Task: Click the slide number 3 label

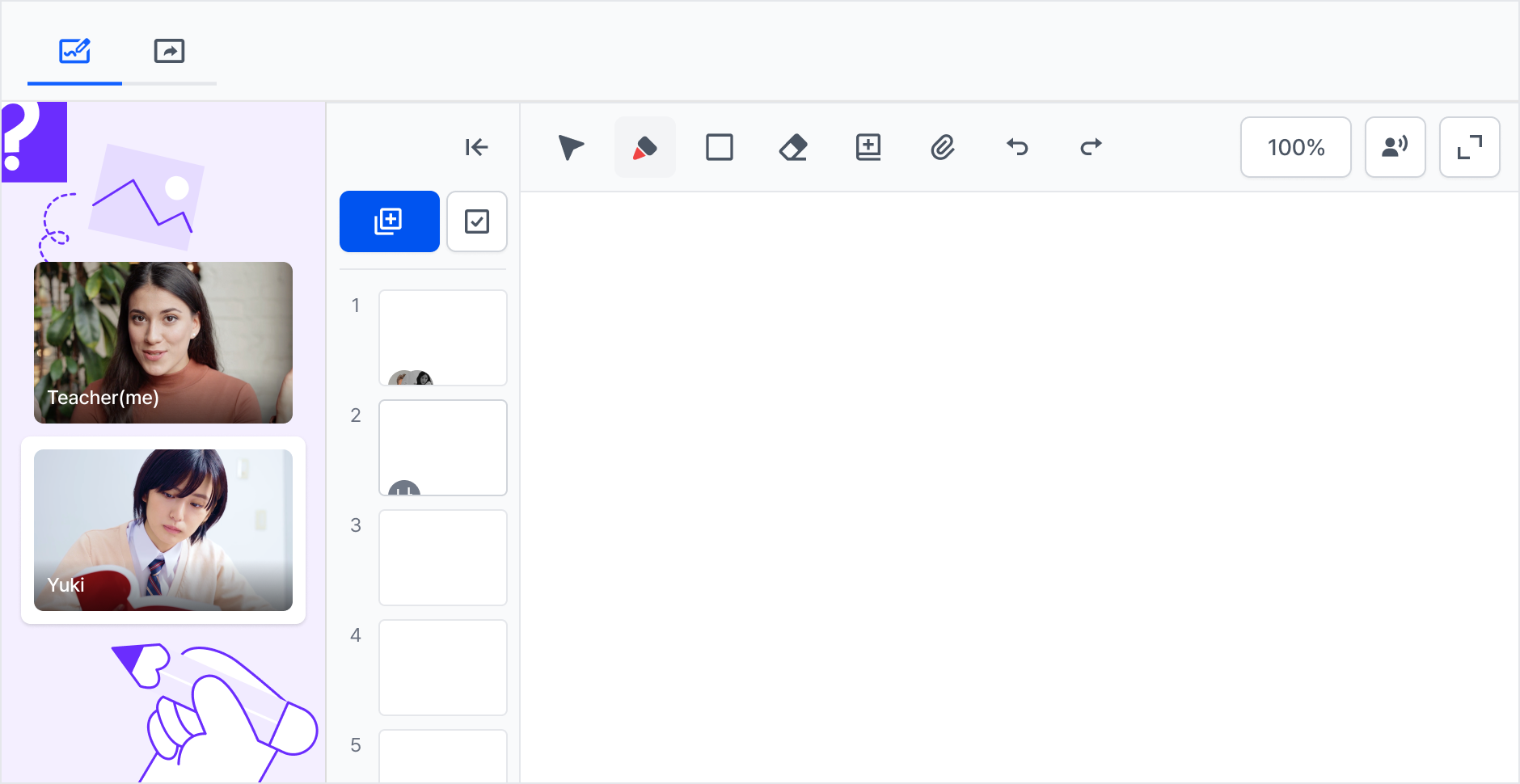Action: (x=356, y=525)
